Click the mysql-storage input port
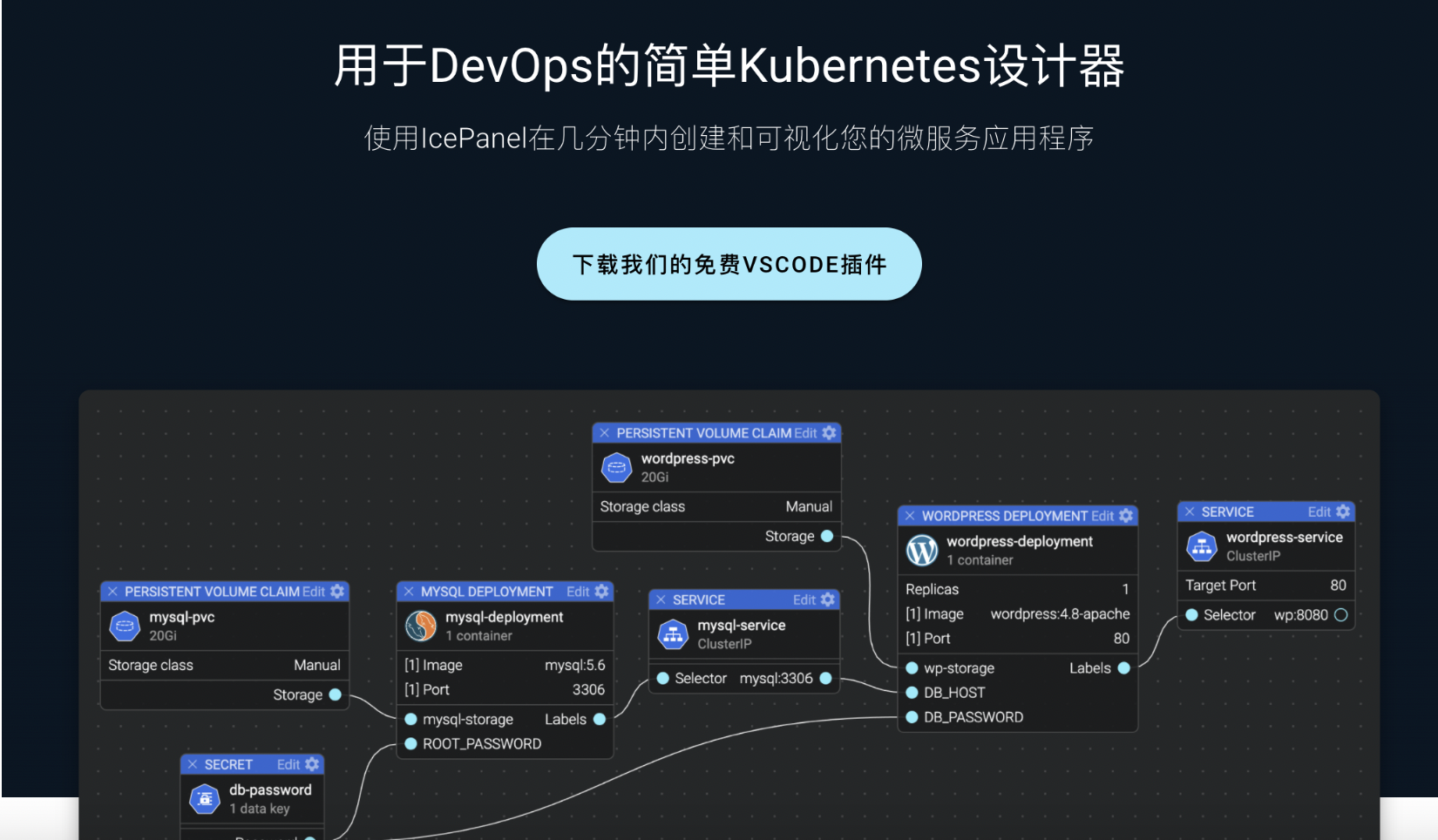 pyautogui.click(x=411, y=719)
